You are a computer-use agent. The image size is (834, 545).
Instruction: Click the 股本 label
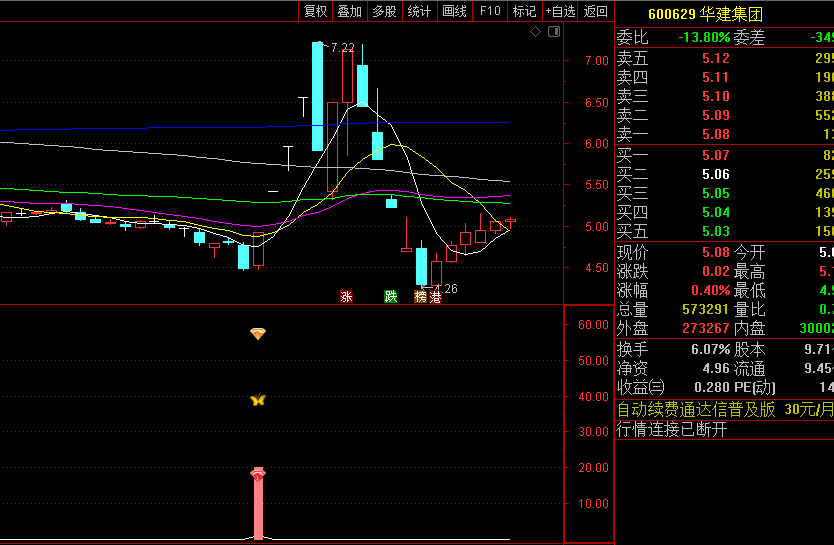click(x=749, y=349)
